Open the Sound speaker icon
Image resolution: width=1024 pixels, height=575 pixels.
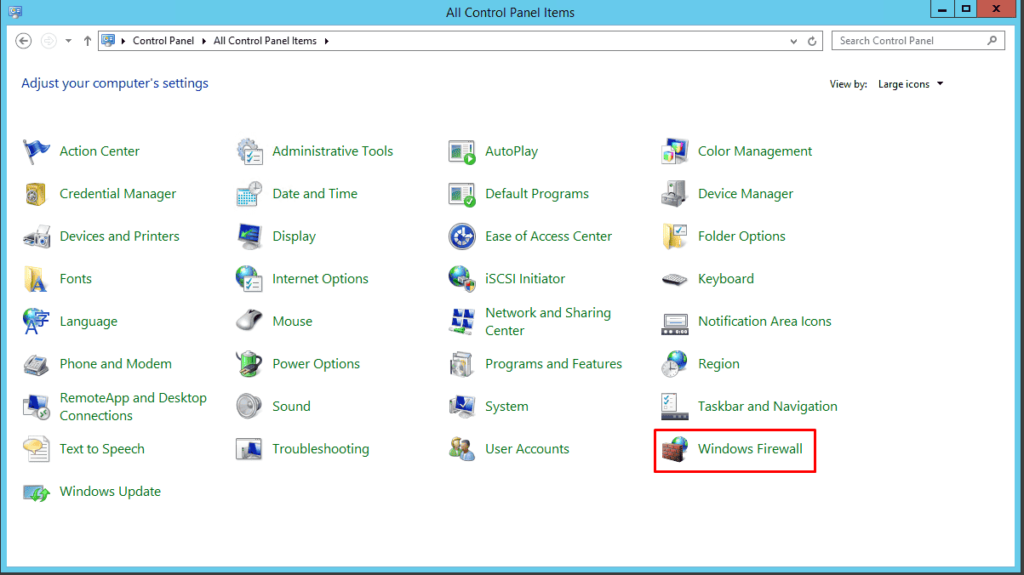[249, 406]
